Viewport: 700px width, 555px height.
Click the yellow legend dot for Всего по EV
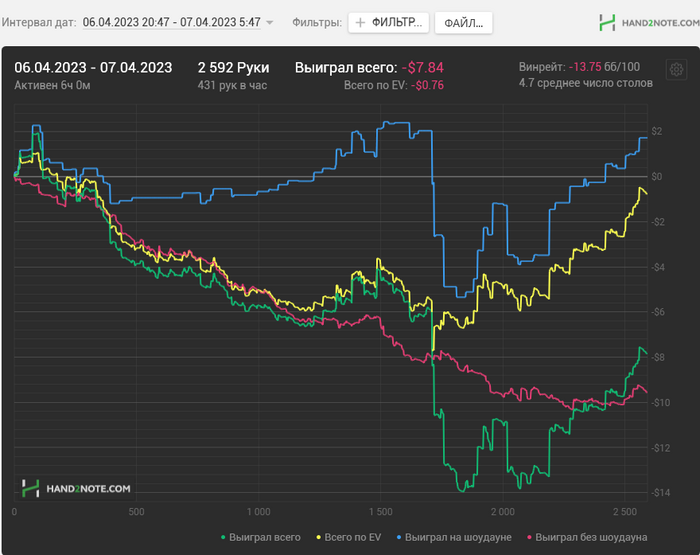point(319,538)
